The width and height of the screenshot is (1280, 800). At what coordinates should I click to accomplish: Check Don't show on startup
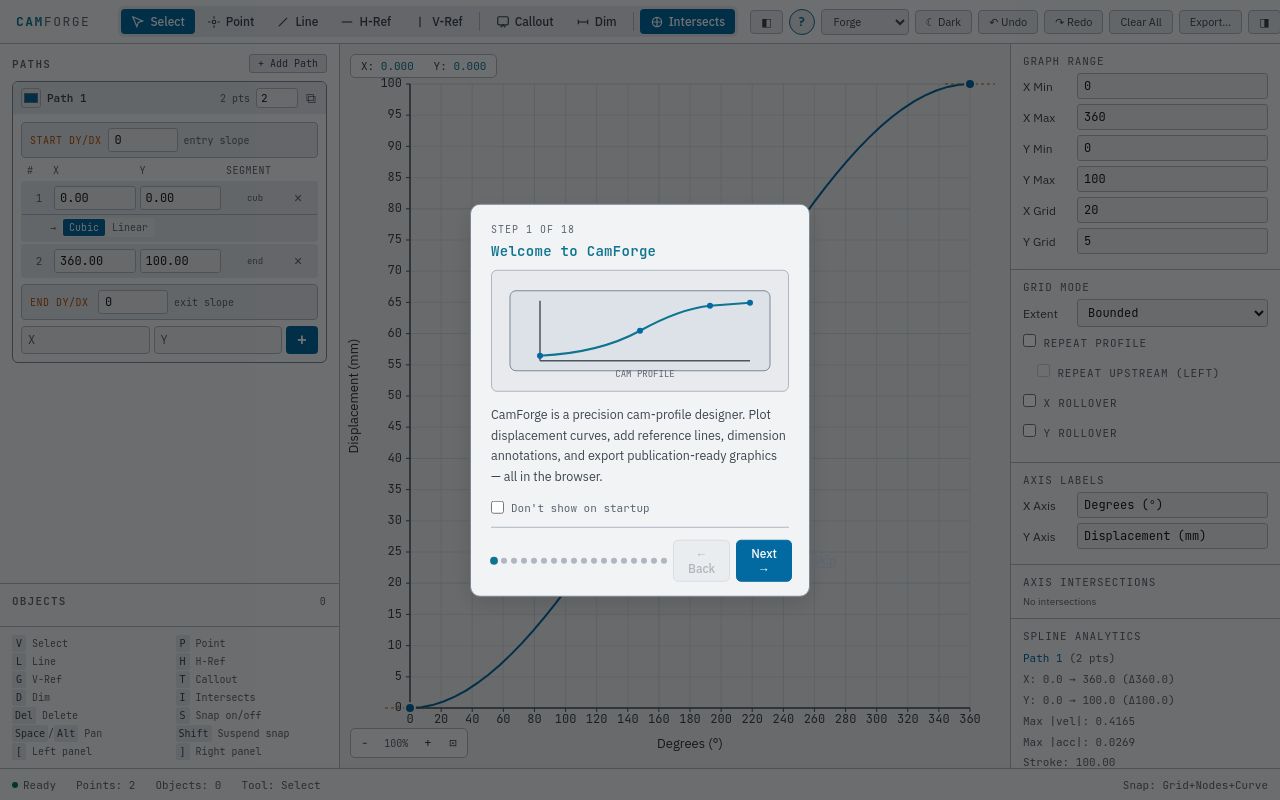[498, 508]
